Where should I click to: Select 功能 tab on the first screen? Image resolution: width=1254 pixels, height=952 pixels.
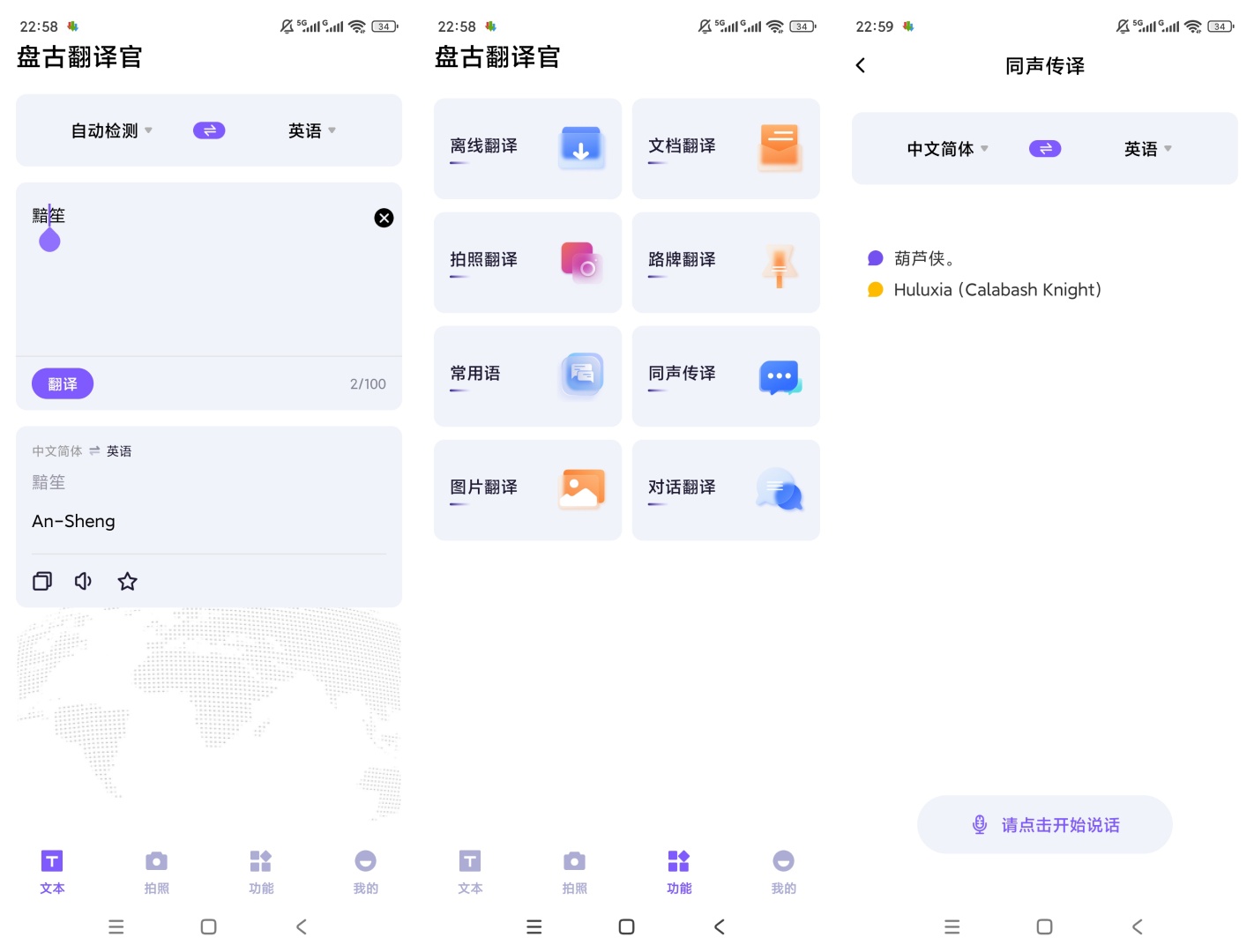pos(261,872)
